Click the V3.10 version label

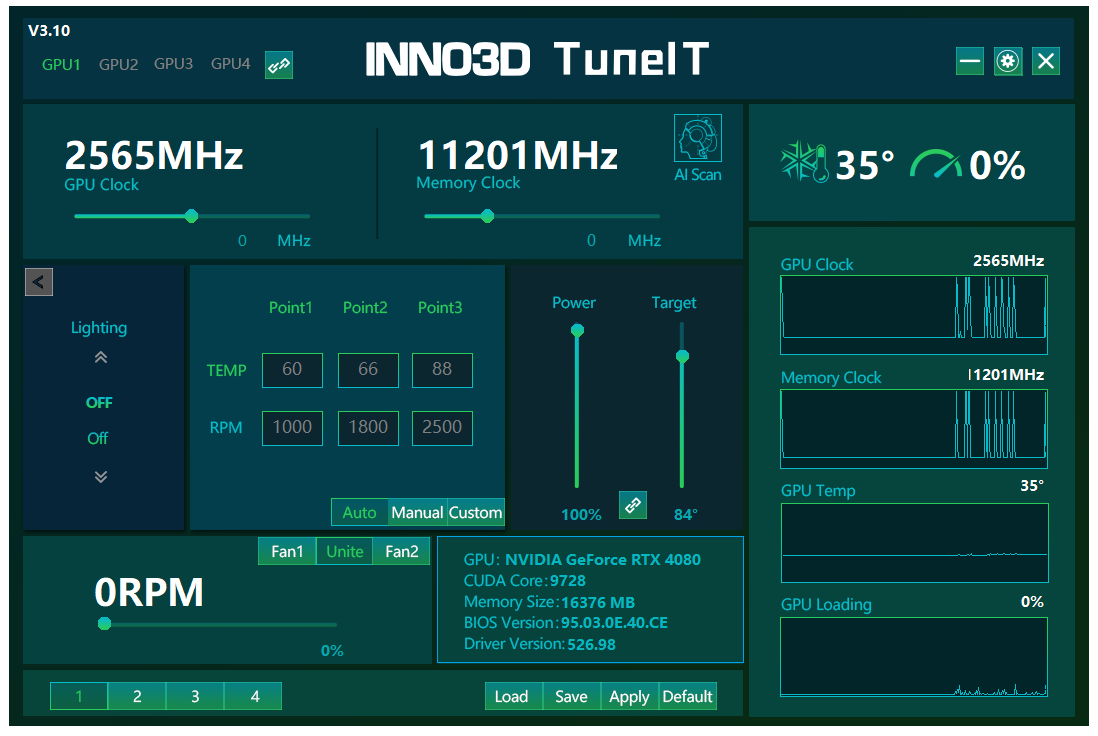pos(49,31)
